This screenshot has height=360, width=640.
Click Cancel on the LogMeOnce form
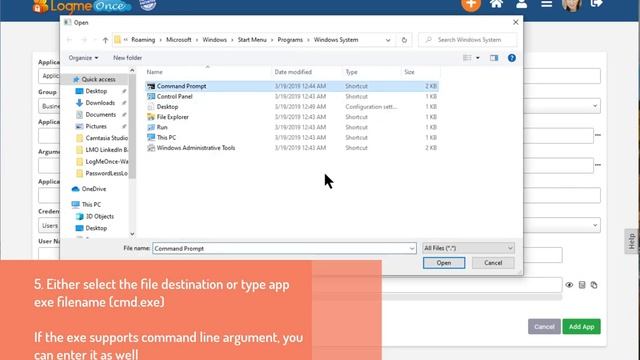click(544, 327)
